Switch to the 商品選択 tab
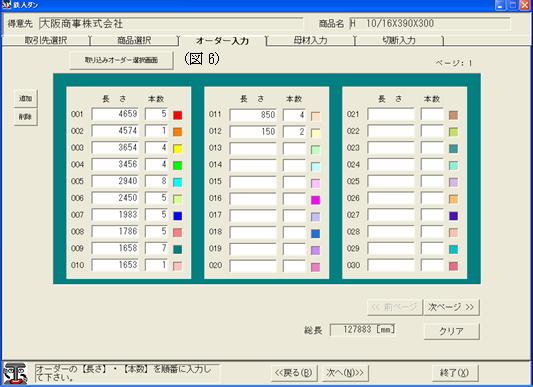This screenshot has height=387, width=533. (134, 40)
